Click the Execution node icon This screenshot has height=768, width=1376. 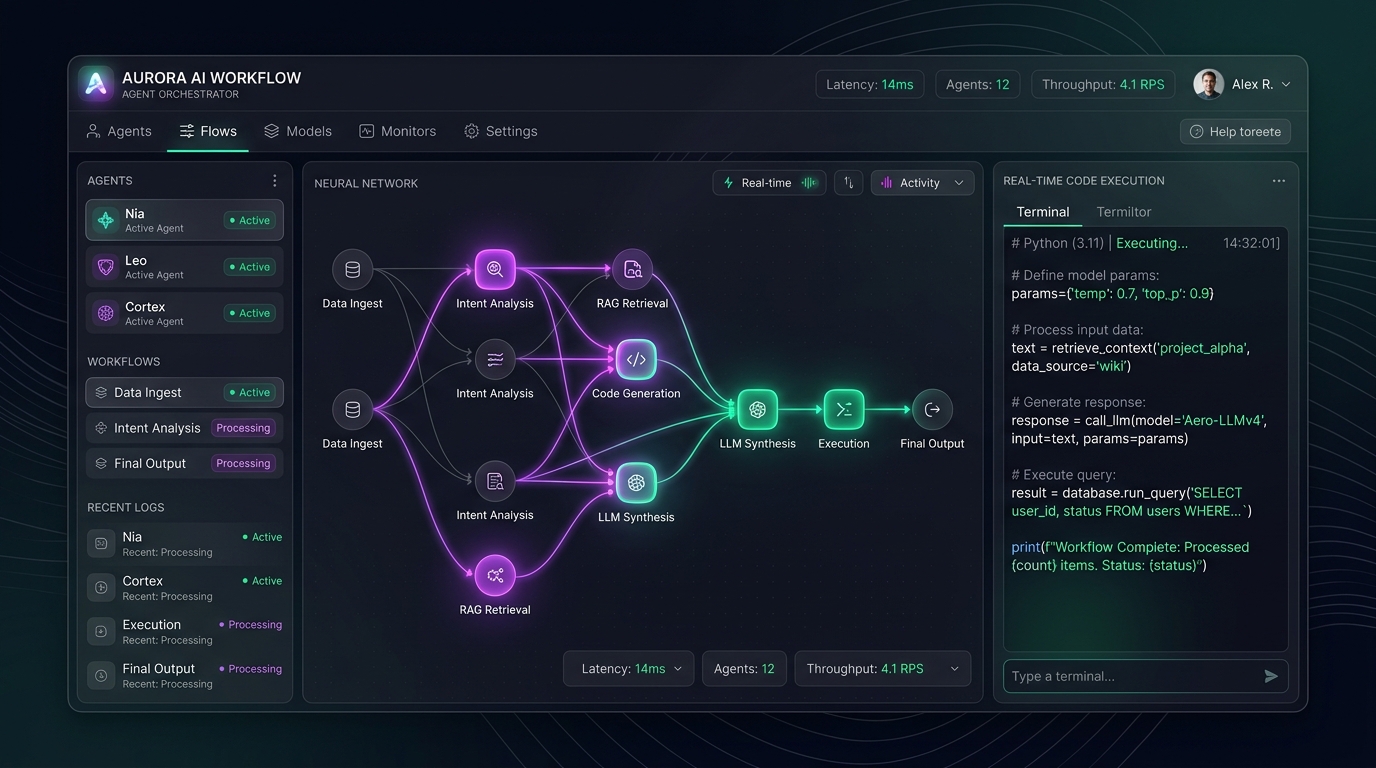[x=844, y=409]
